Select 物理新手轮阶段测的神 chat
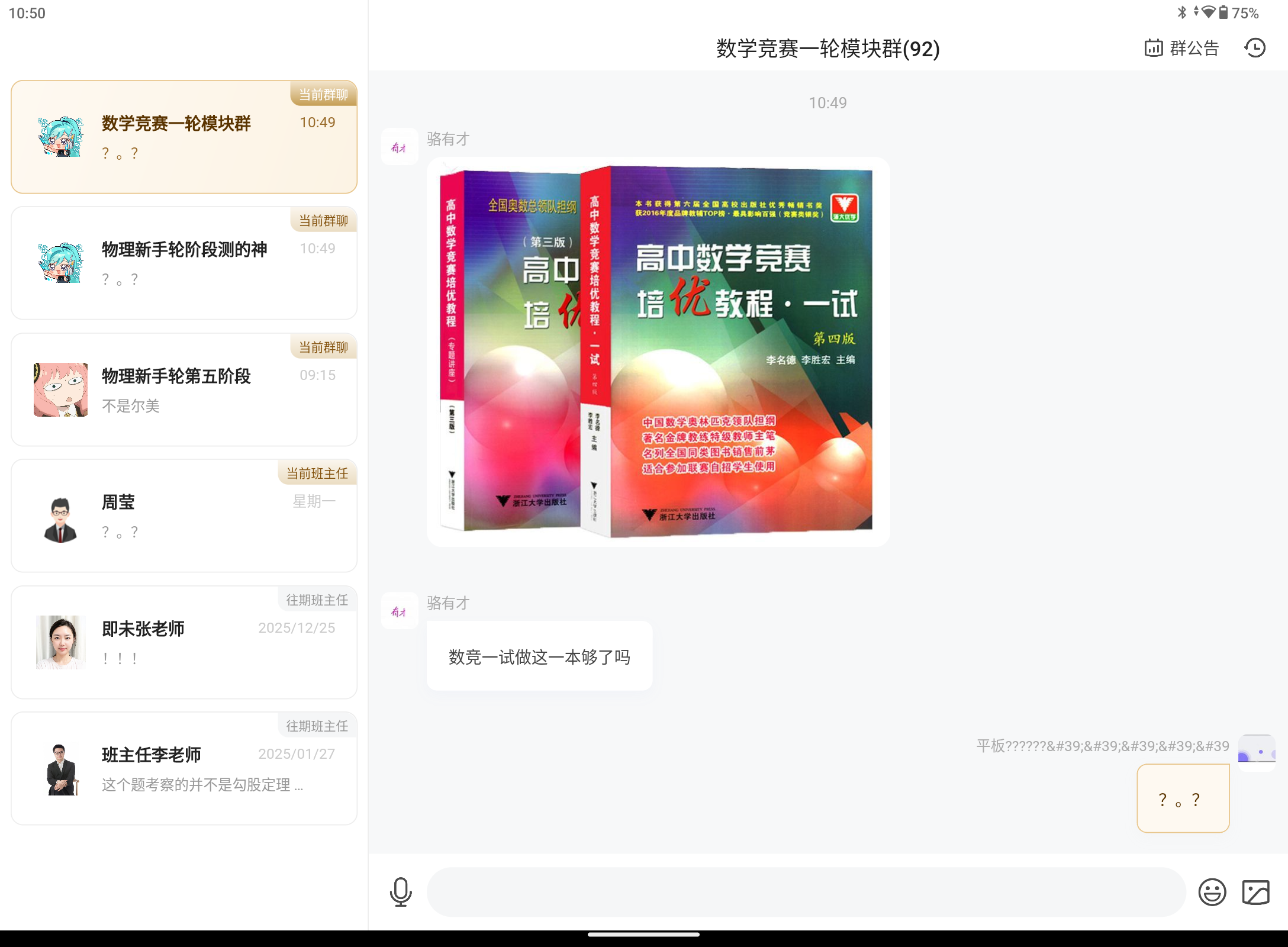The height and width of the screenshot is (947, 1288). [184, 263]
